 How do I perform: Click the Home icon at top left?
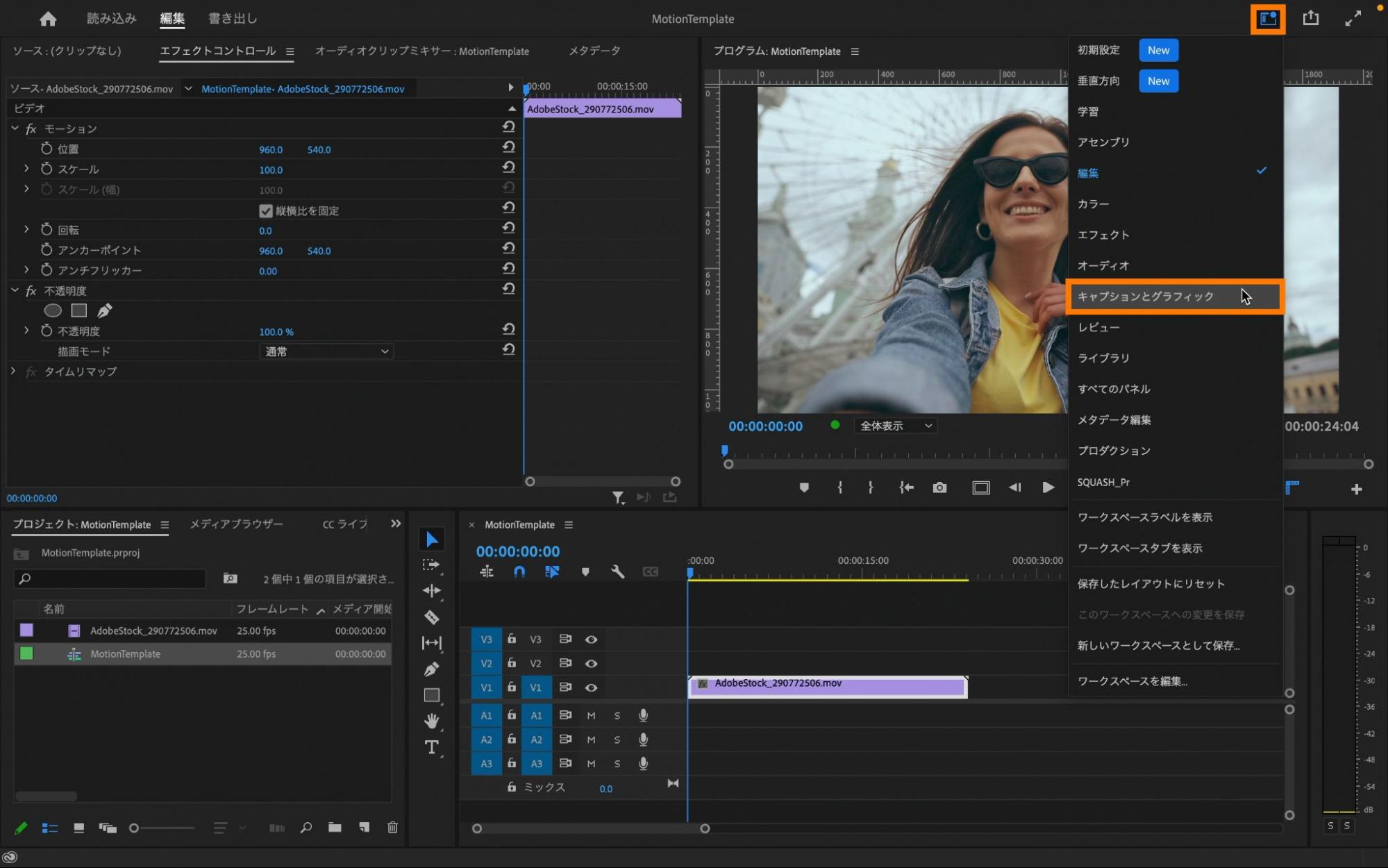[x=48, y=19]
